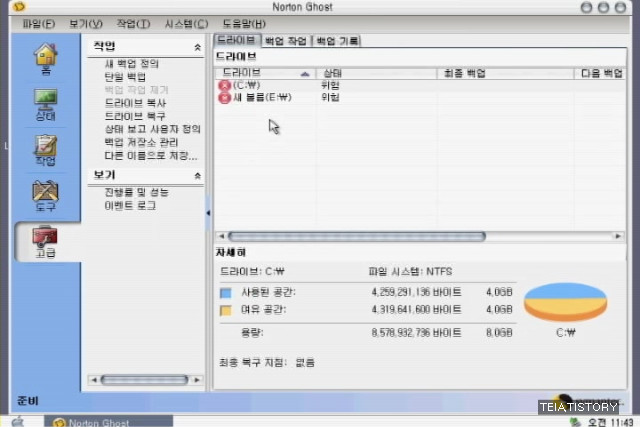Click 드라이브 복구 link

[135, 116]
